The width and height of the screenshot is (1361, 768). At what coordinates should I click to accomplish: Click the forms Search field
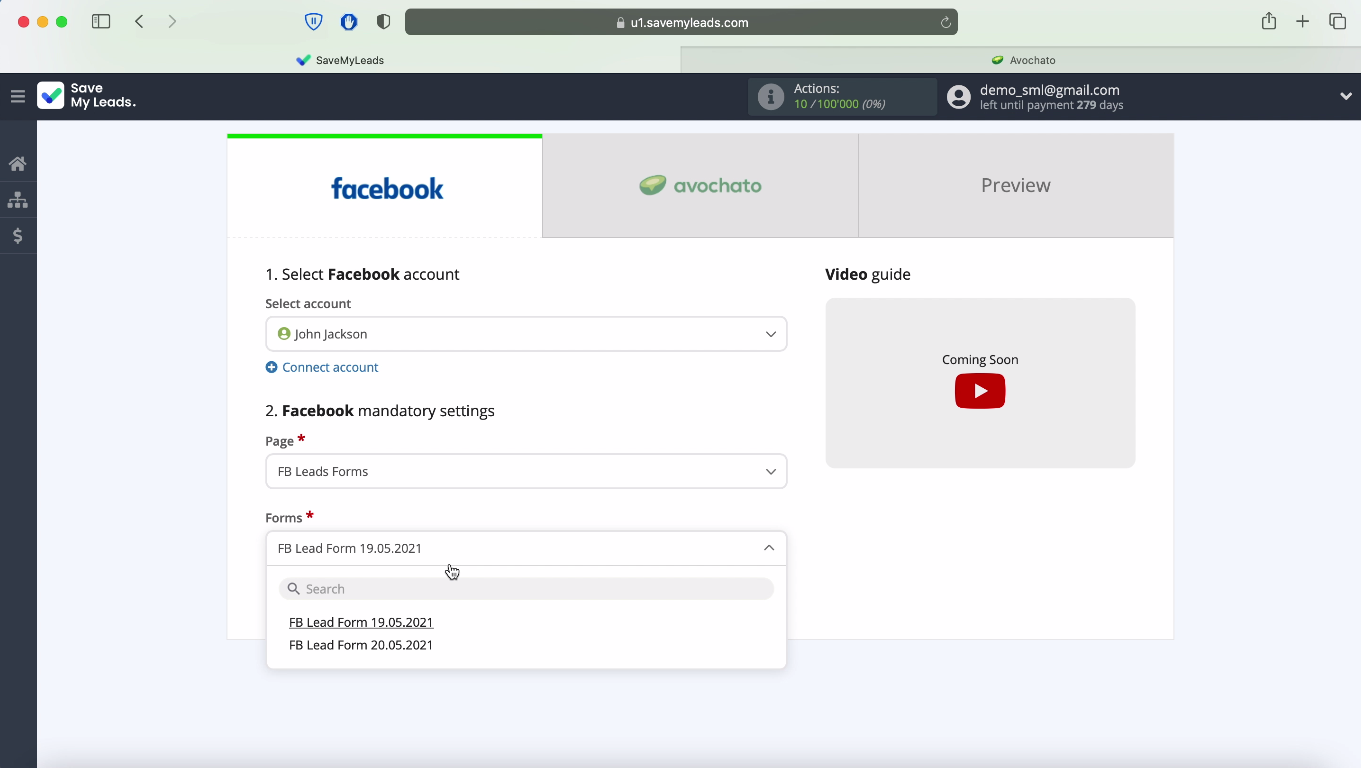pos(526,589)
